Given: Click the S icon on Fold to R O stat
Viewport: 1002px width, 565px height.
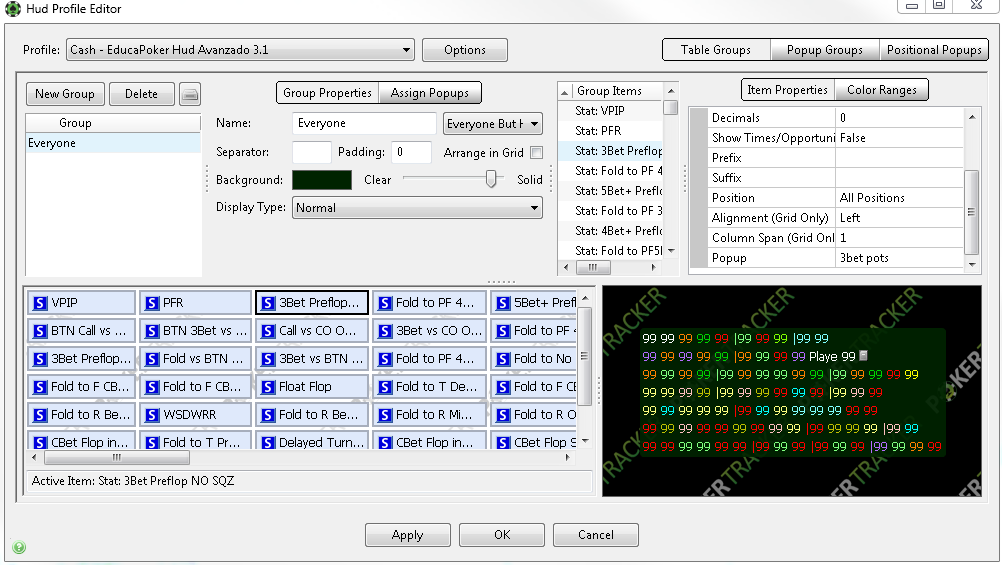Looking at the screenshot, I should pos(504,415).
